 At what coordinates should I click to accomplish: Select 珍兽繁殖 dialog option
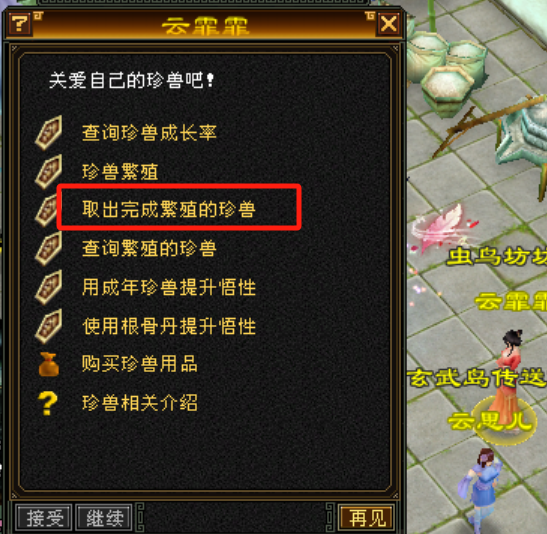(120, 172)
